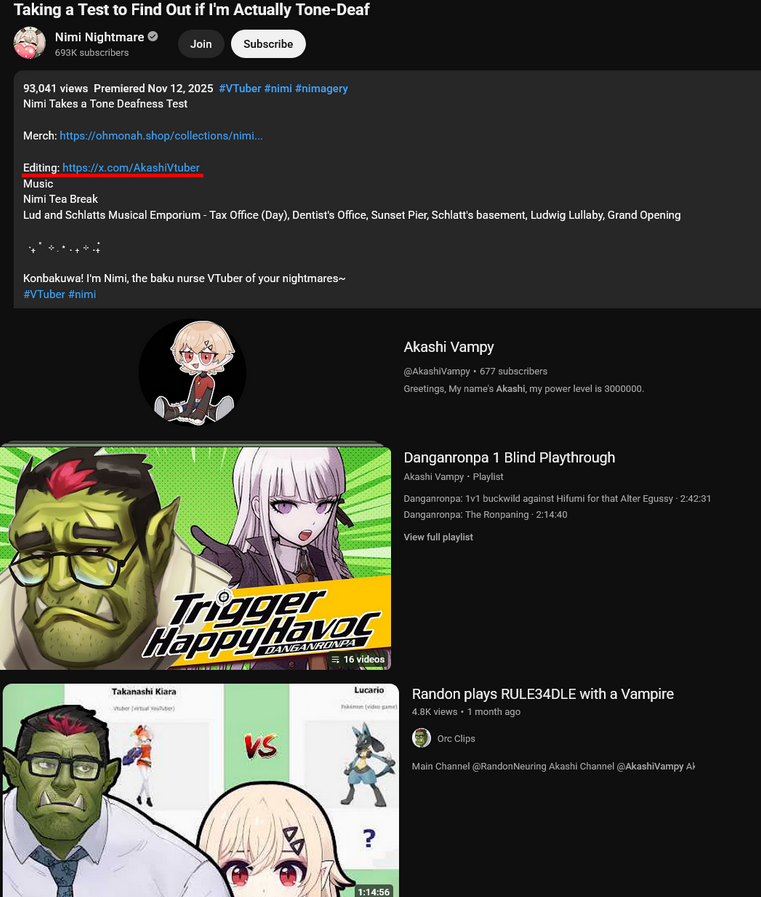Open Nimi Nightmare channel avatar
This screenshot has height=897, width=761.
tap(29, 43)
